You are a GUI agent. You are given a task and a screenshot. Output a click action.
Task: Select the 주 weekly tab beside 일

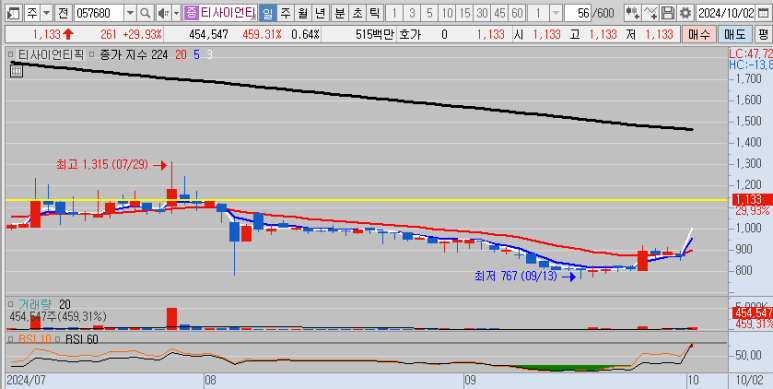point(285,13)
